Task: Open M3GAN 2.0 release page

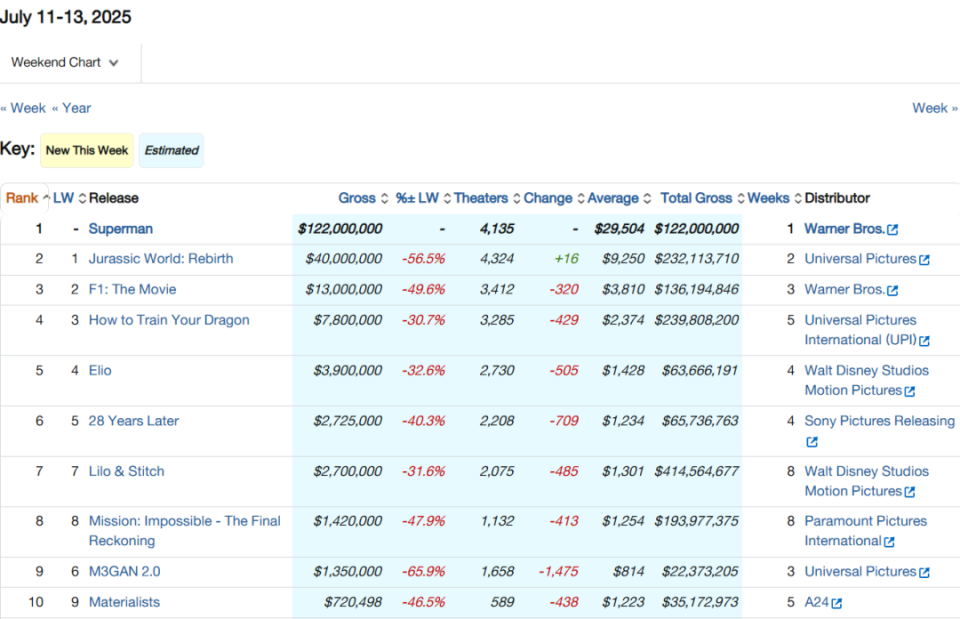Action: [124, 572]
